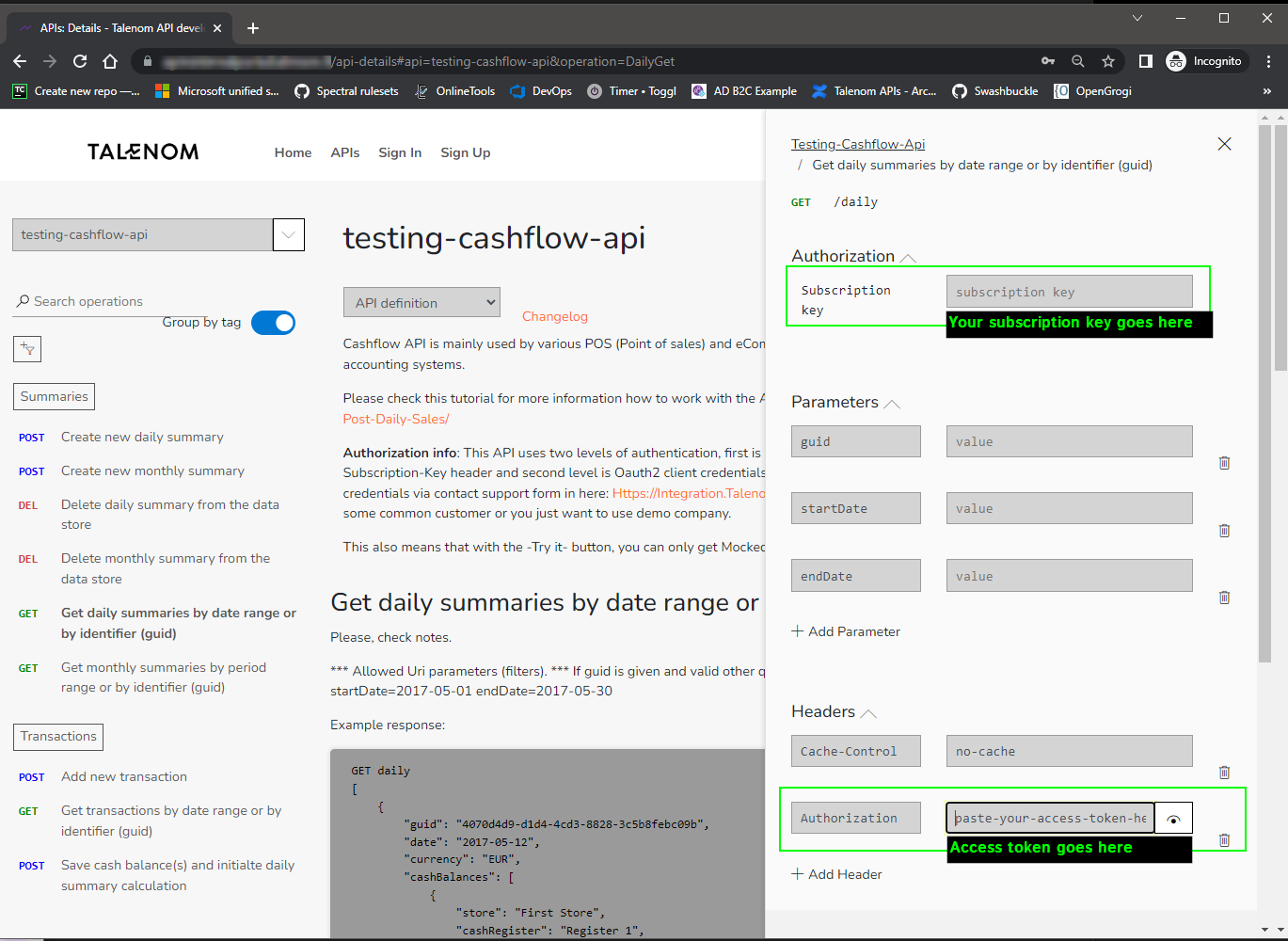Collapse the Headers section
The image size is (1288, 941).
pos(868,713)
